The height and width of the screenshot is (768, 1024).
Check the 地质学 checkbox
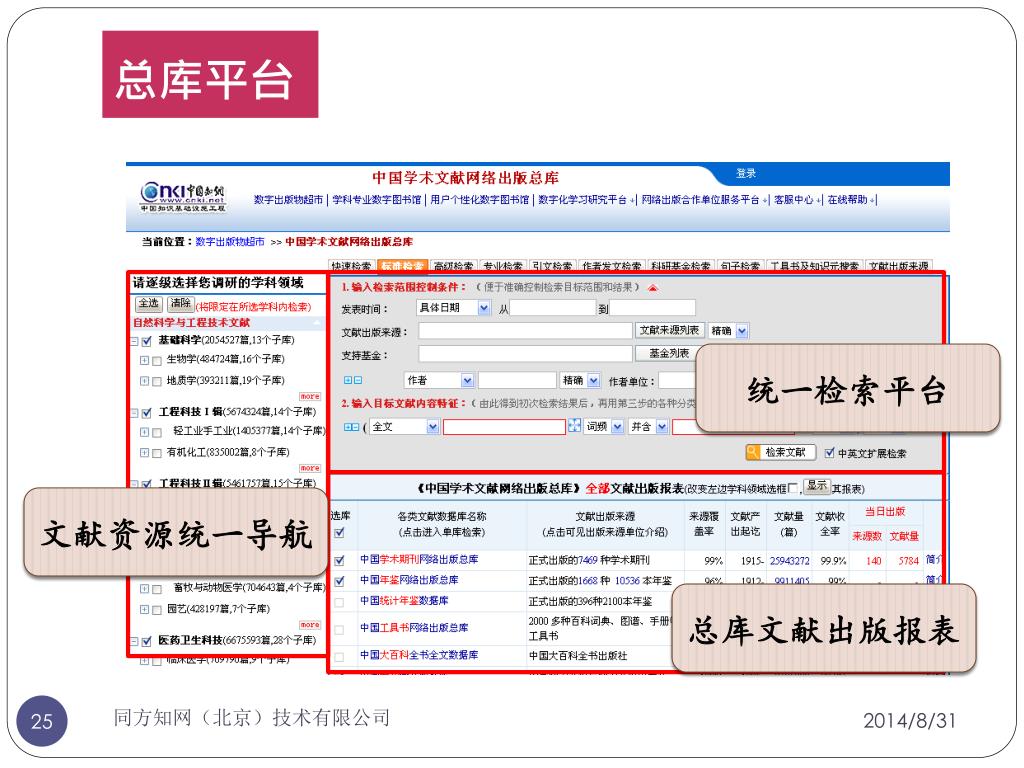(157, 381)
